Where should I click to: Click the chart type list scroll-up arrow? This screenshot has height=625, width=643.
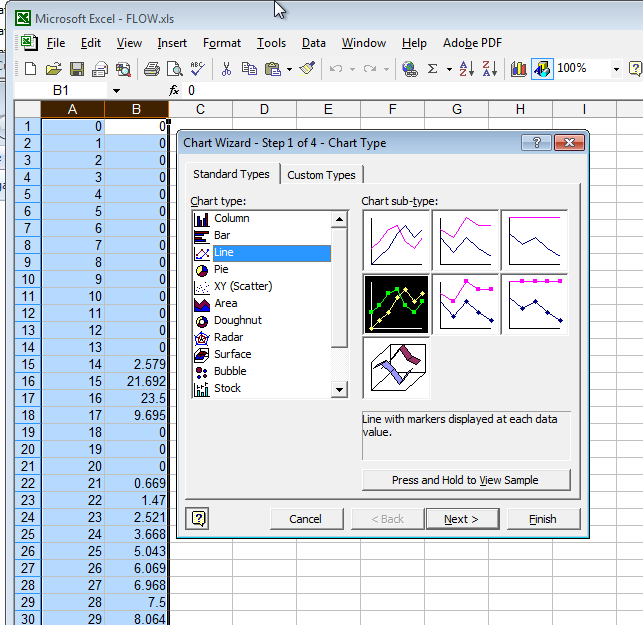339,219
